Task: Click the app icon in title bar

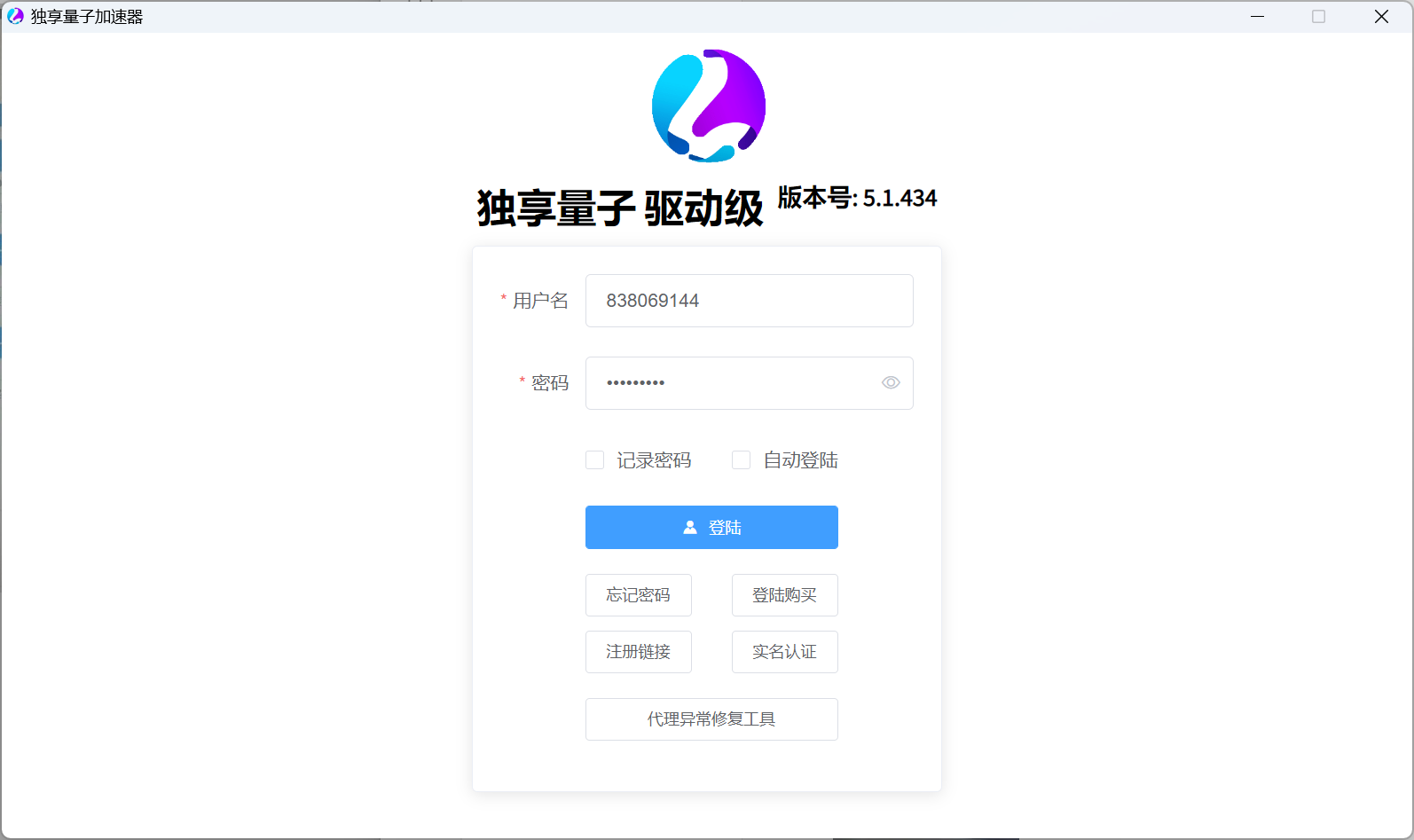Action: coord(15,16)
